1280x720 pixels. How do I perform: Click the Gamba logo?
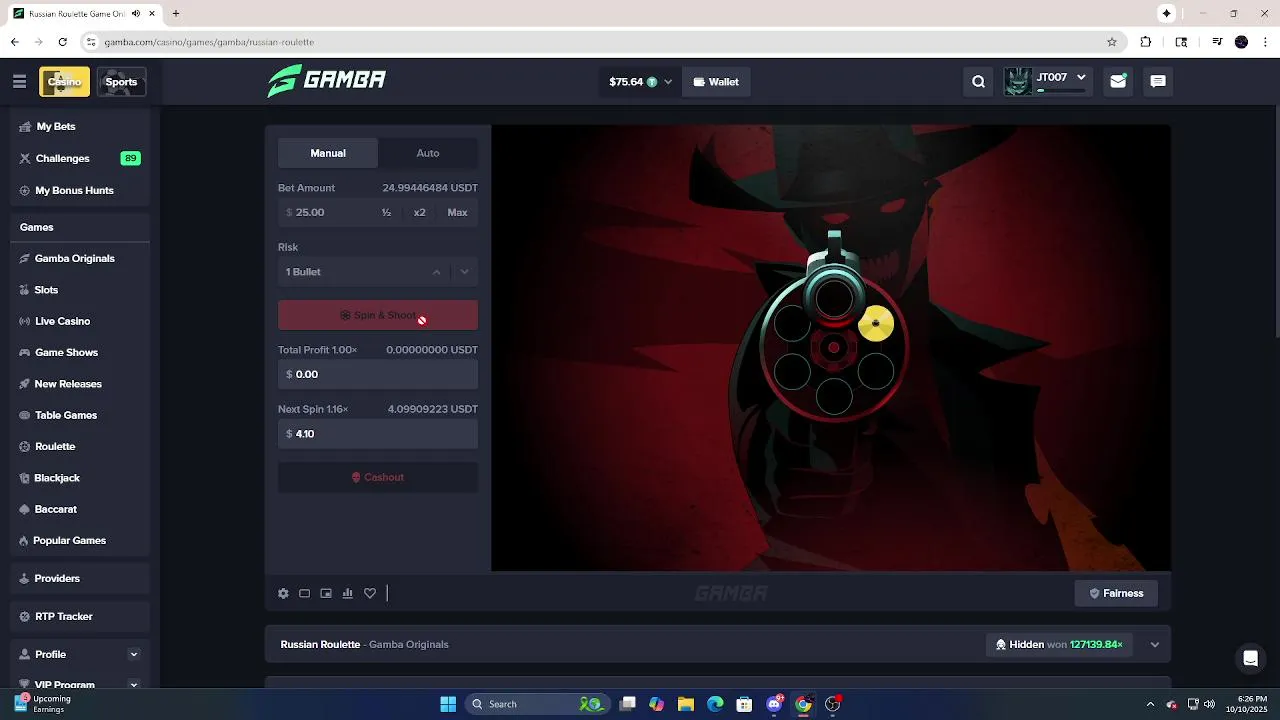point(327,81)
